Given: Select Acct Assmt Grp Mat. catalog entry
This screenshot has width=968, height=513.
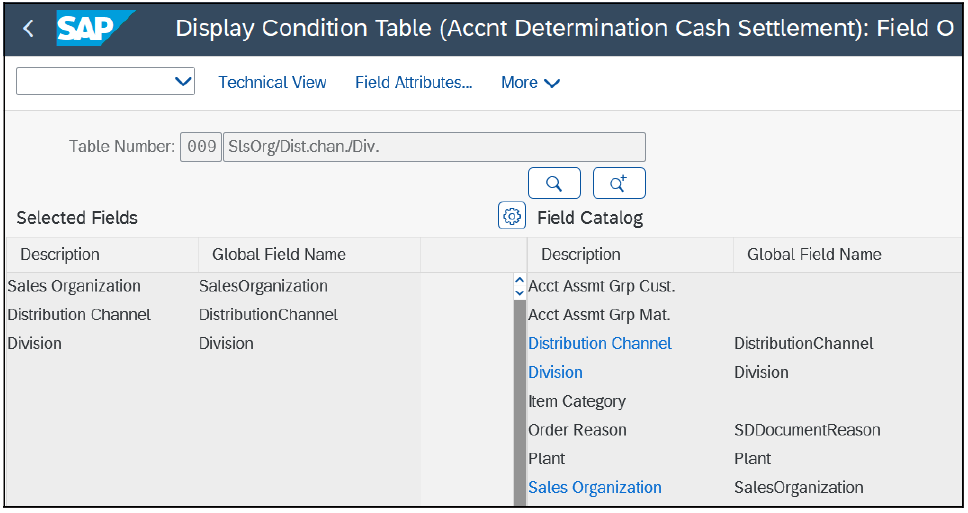Looking at the screenshot, I should coord(599,315).
